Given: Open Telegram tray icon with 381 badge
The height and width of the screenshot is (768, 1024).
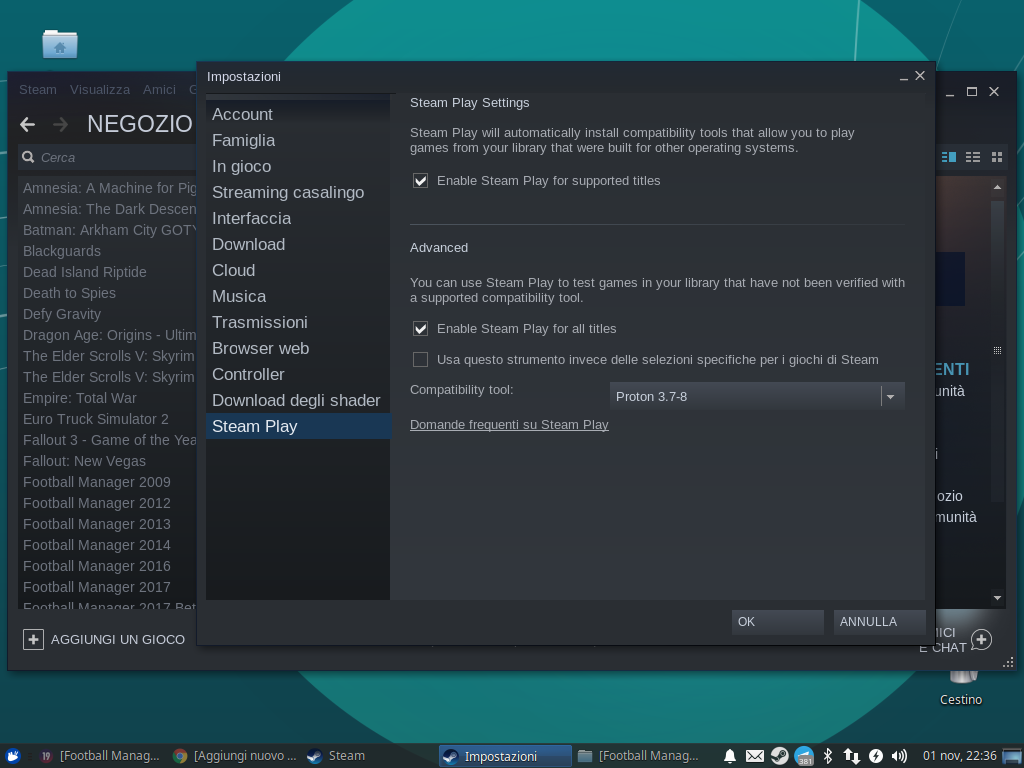Looking at the screenshot, I should pyautogui.click(x=804, y=756).
